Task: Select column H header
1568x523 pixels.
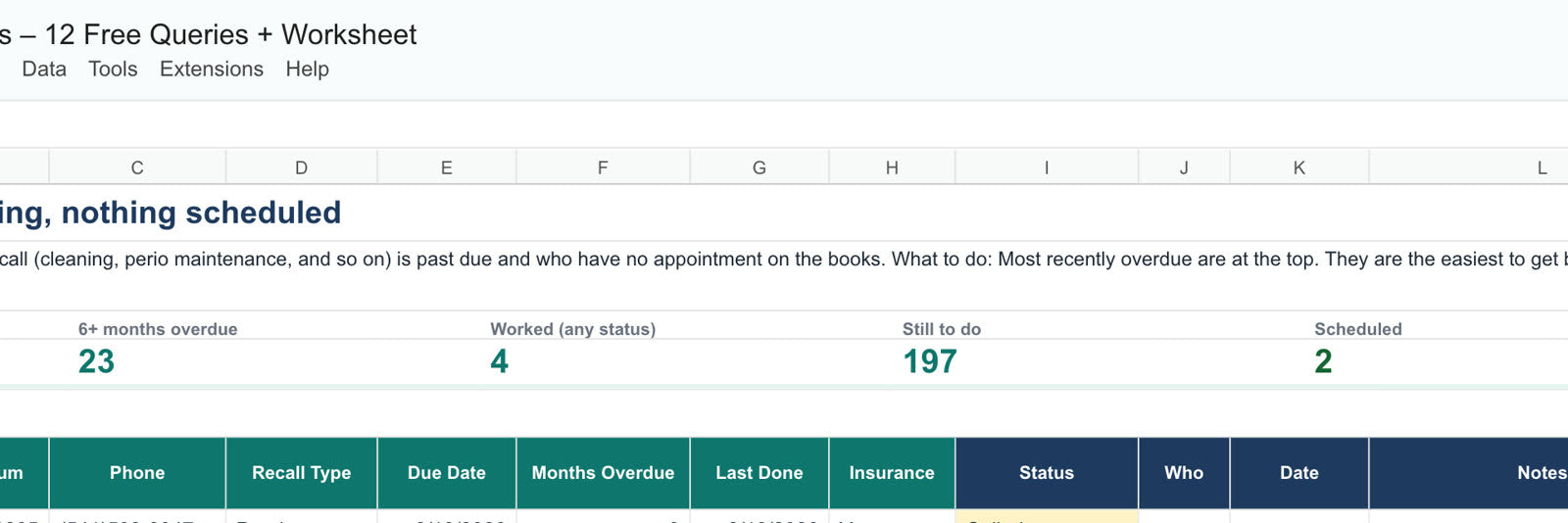Action: pos(892,167)
